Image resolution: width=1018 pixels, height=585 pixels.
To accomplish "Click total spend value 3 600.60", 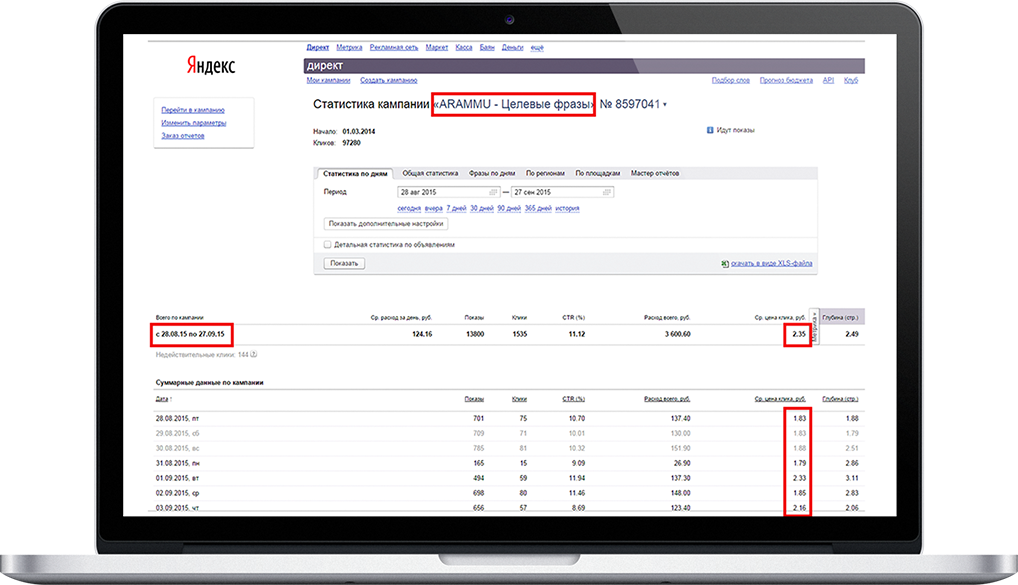I will pyautogui.click(x=677, y=334).
